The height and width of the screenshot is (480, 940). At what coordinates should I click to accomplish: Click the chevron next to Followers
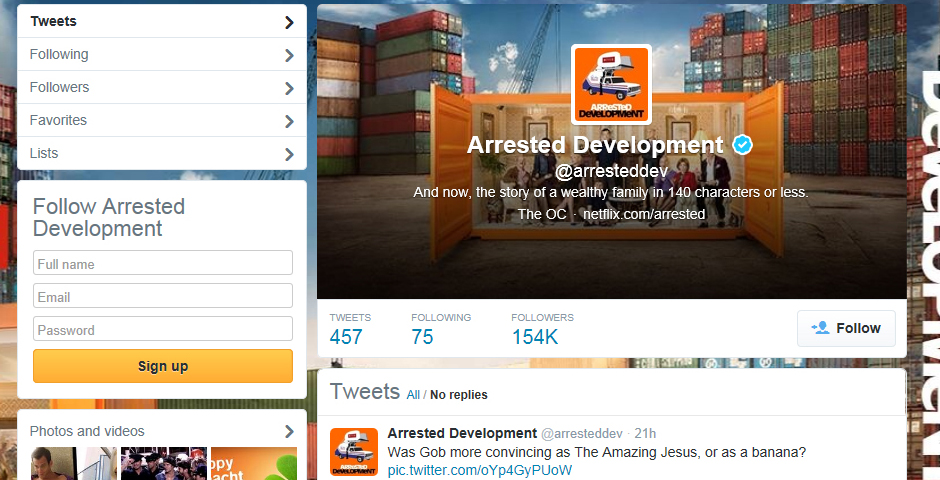[x=290, y=88]
